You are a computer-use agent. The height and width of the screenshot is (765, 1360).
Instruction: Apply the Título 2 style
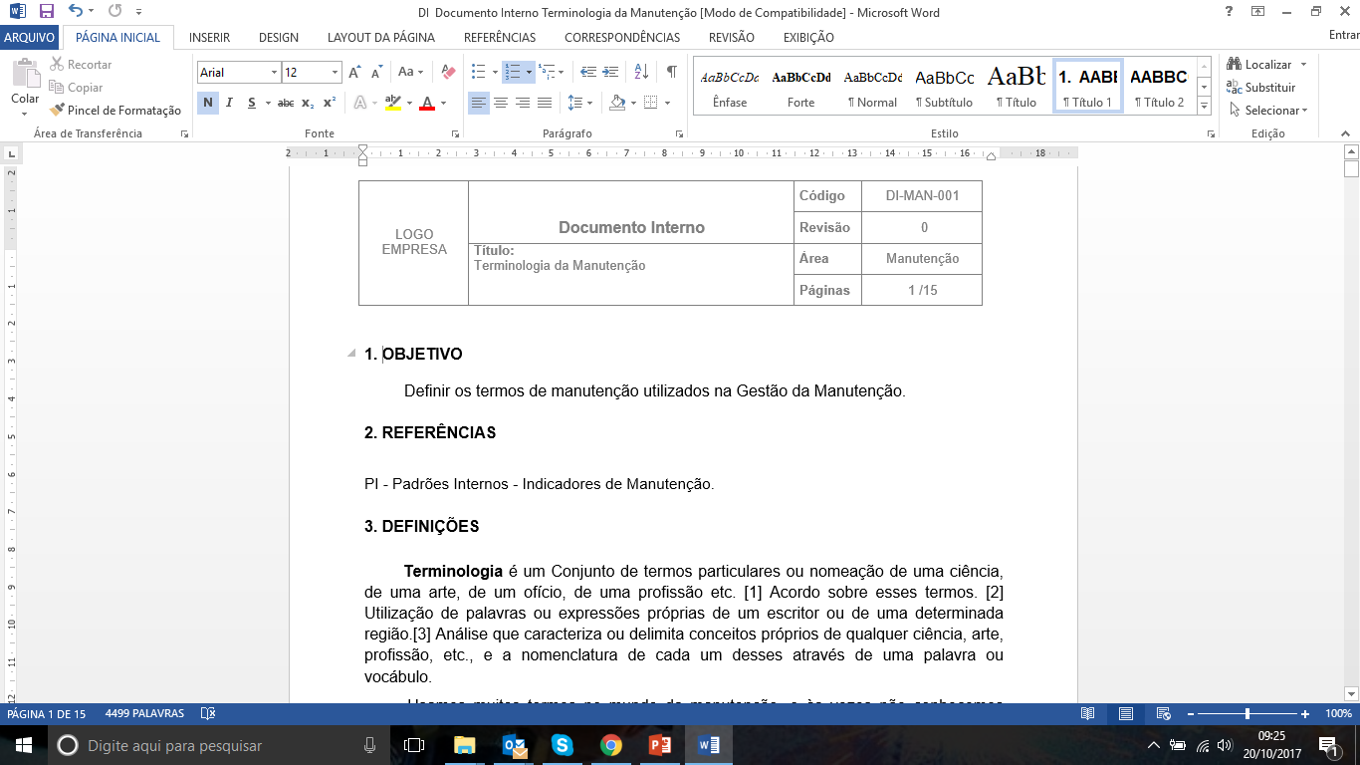(x=1159, y=86)
